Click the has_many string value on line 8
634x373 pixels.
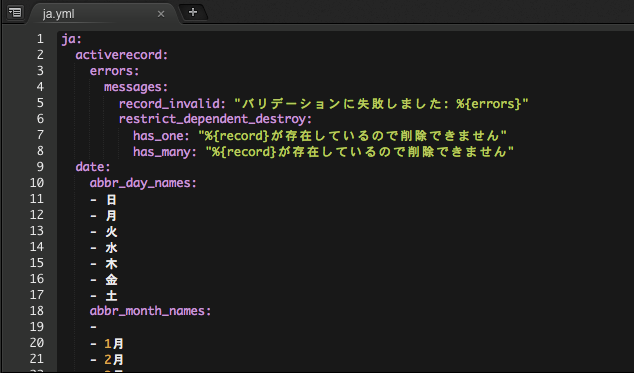[x=359, y=152]
